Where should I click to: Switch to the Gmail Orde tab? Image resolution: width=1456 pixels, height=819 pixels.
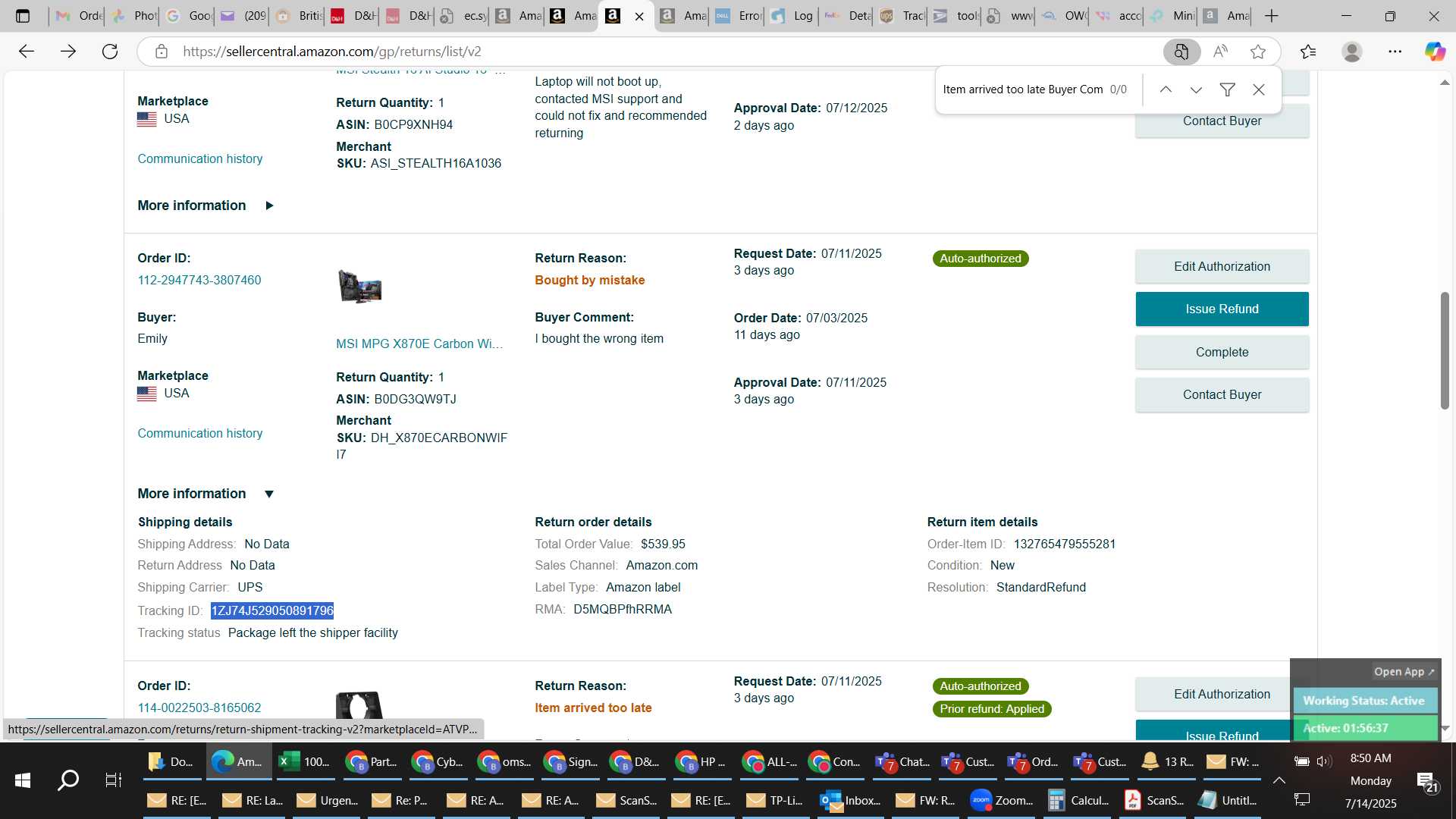[x=80, y=16]
